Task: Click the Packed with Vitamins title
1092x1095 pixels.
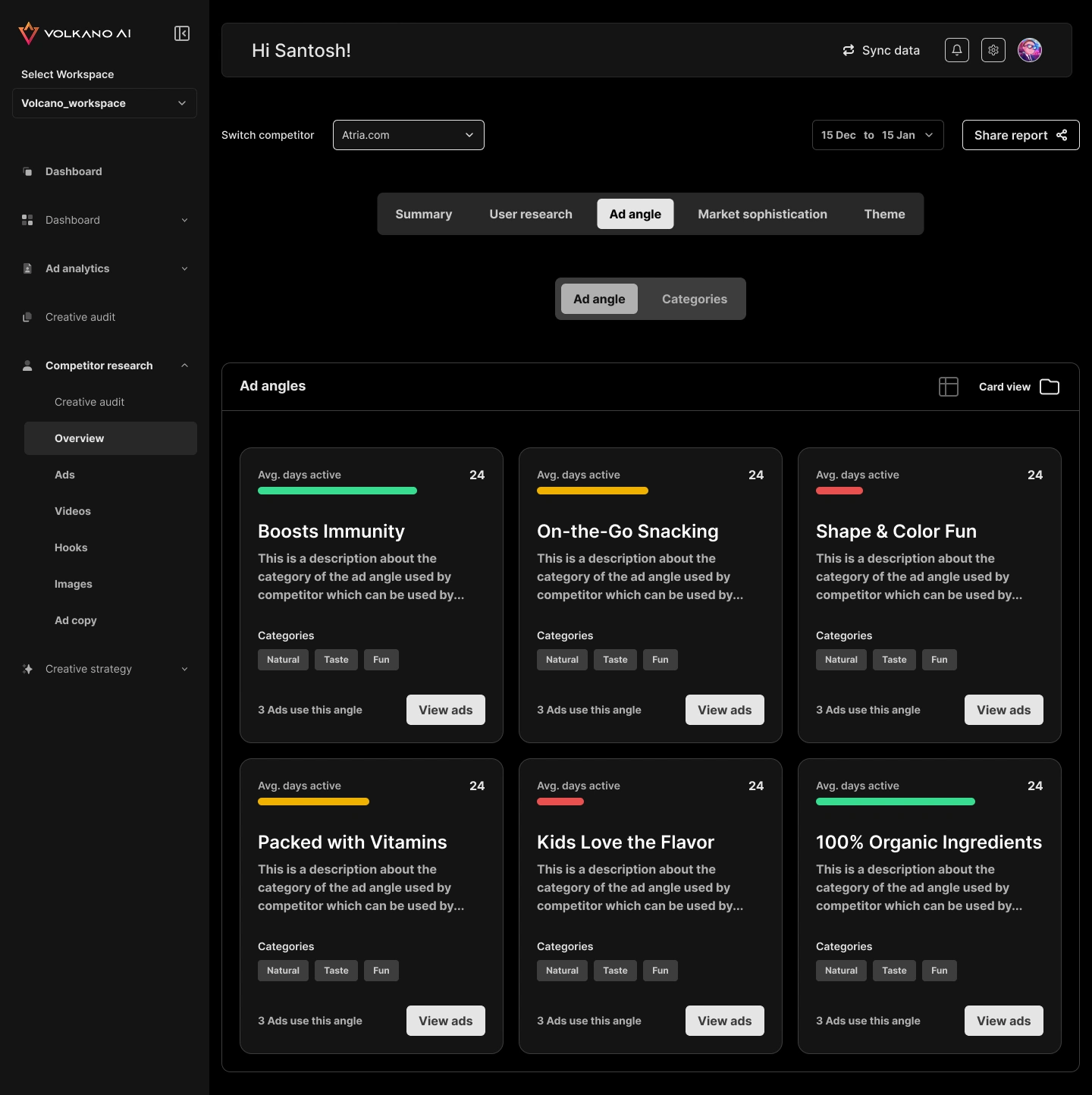Action: tap(353, 842)
